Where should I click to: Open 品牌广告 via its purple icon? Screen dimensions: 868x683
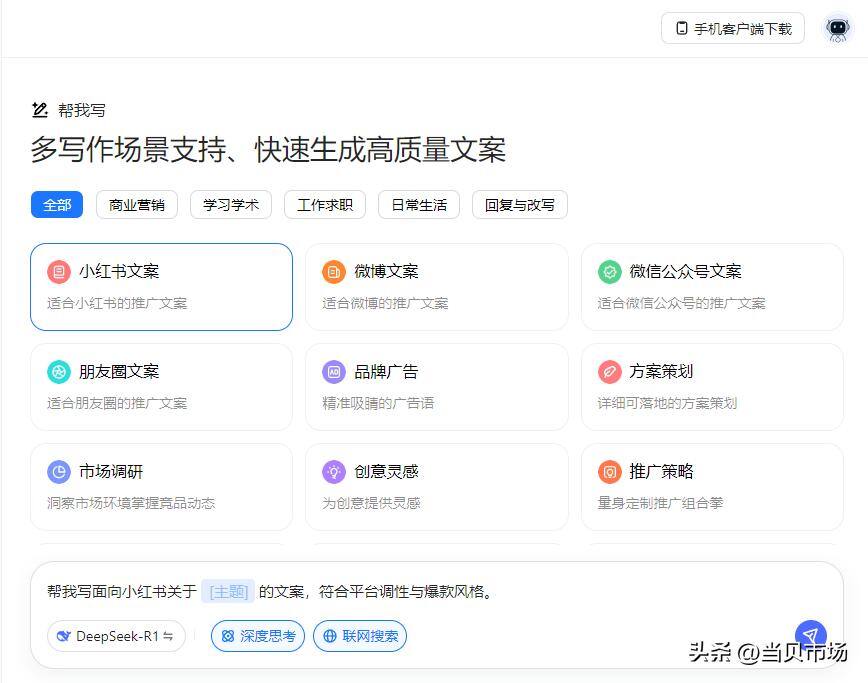[333, 371]
